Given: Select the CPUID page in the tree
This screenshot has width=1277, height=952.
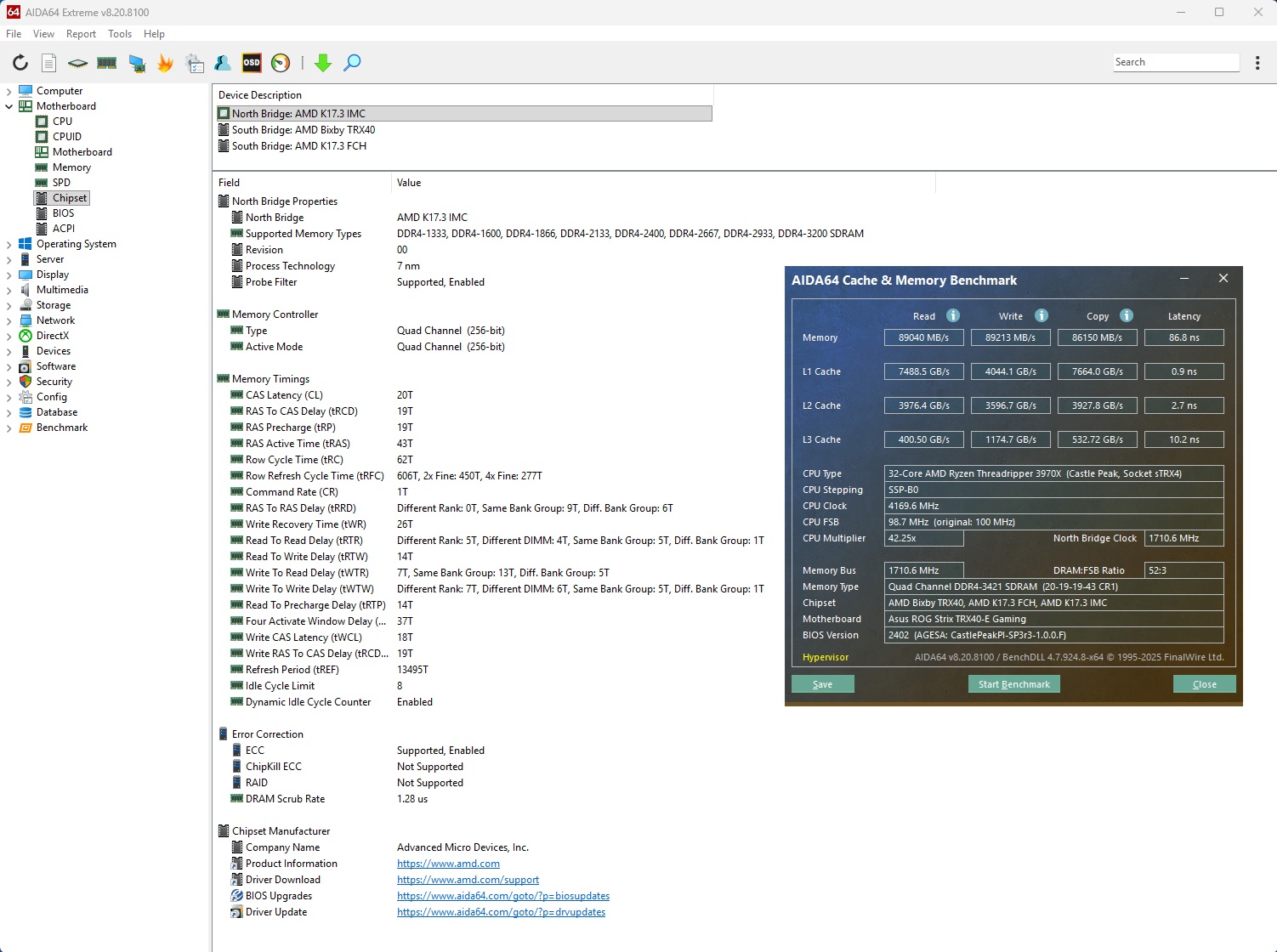Looking at the screenshot, I should (67, 137).
